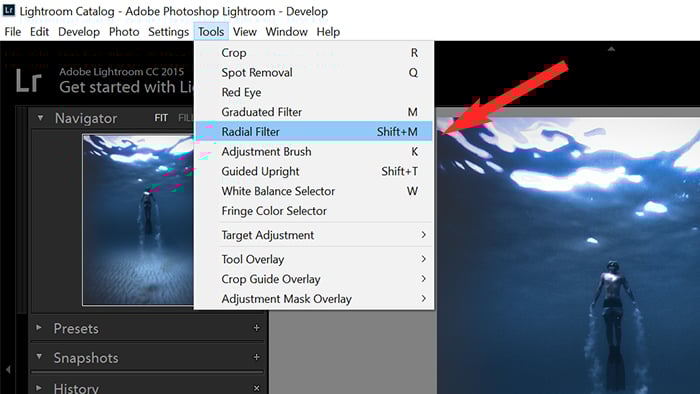Click Lightroom icon in title bar
The image size is (700, 394).
9,10
